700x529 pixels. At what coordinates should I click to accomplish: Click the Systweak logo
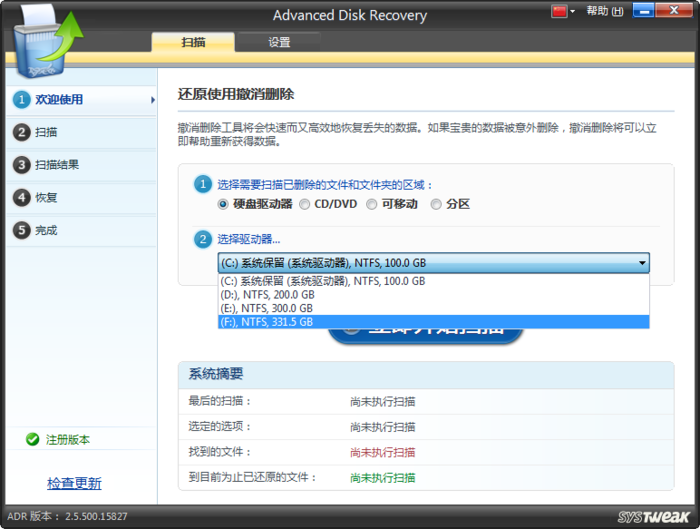point(654,517)
